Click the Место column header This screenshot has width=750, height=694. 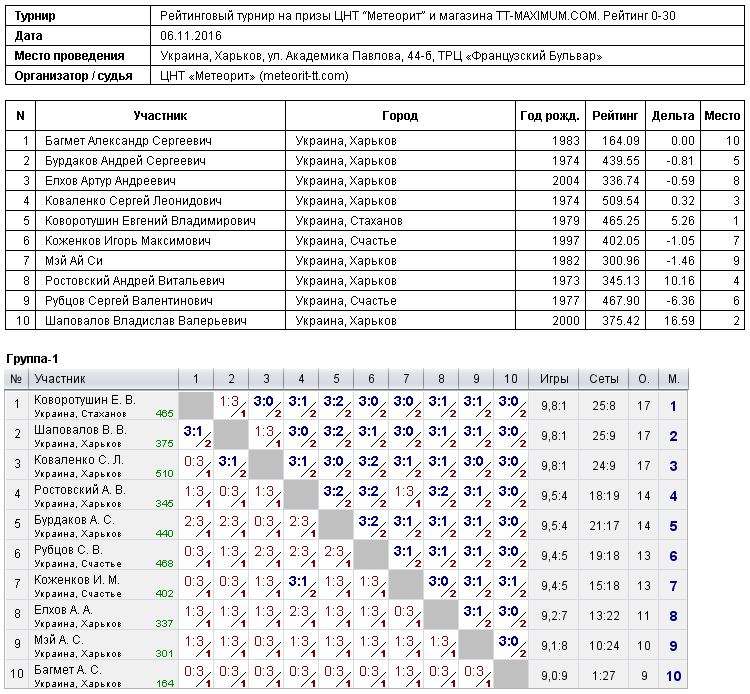pos(722,116)
